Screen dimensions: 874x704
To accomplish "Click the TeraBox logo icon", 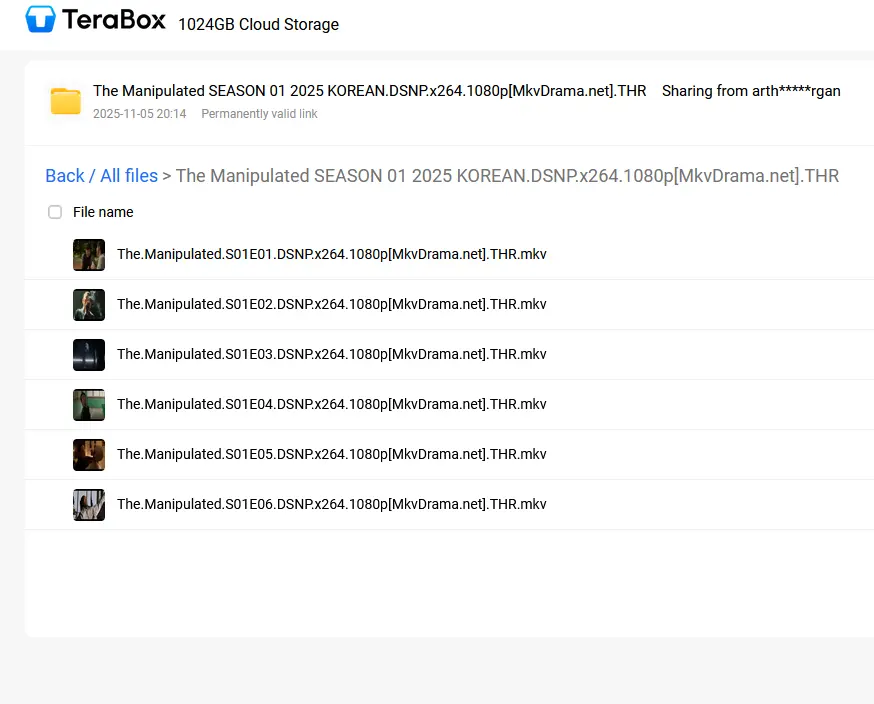I will coord(41,20).
